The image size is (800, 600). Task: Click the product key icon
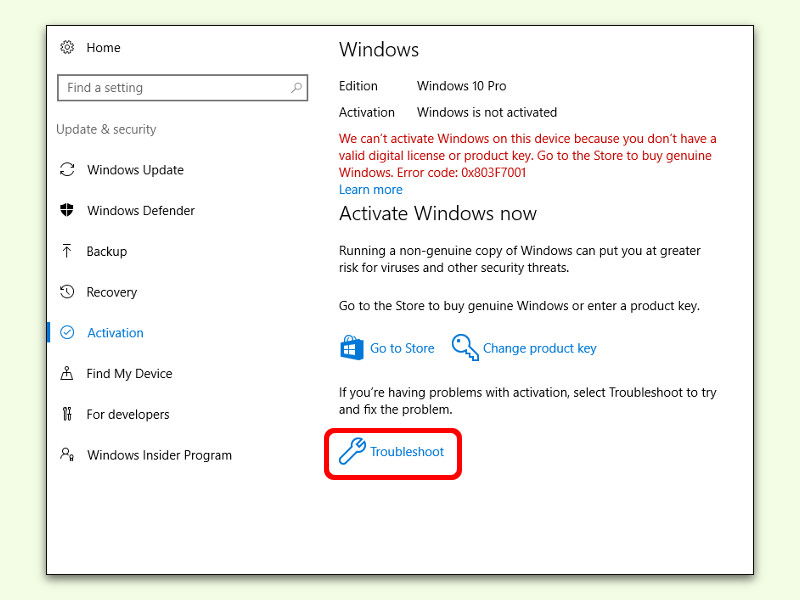tap(465, 347)
